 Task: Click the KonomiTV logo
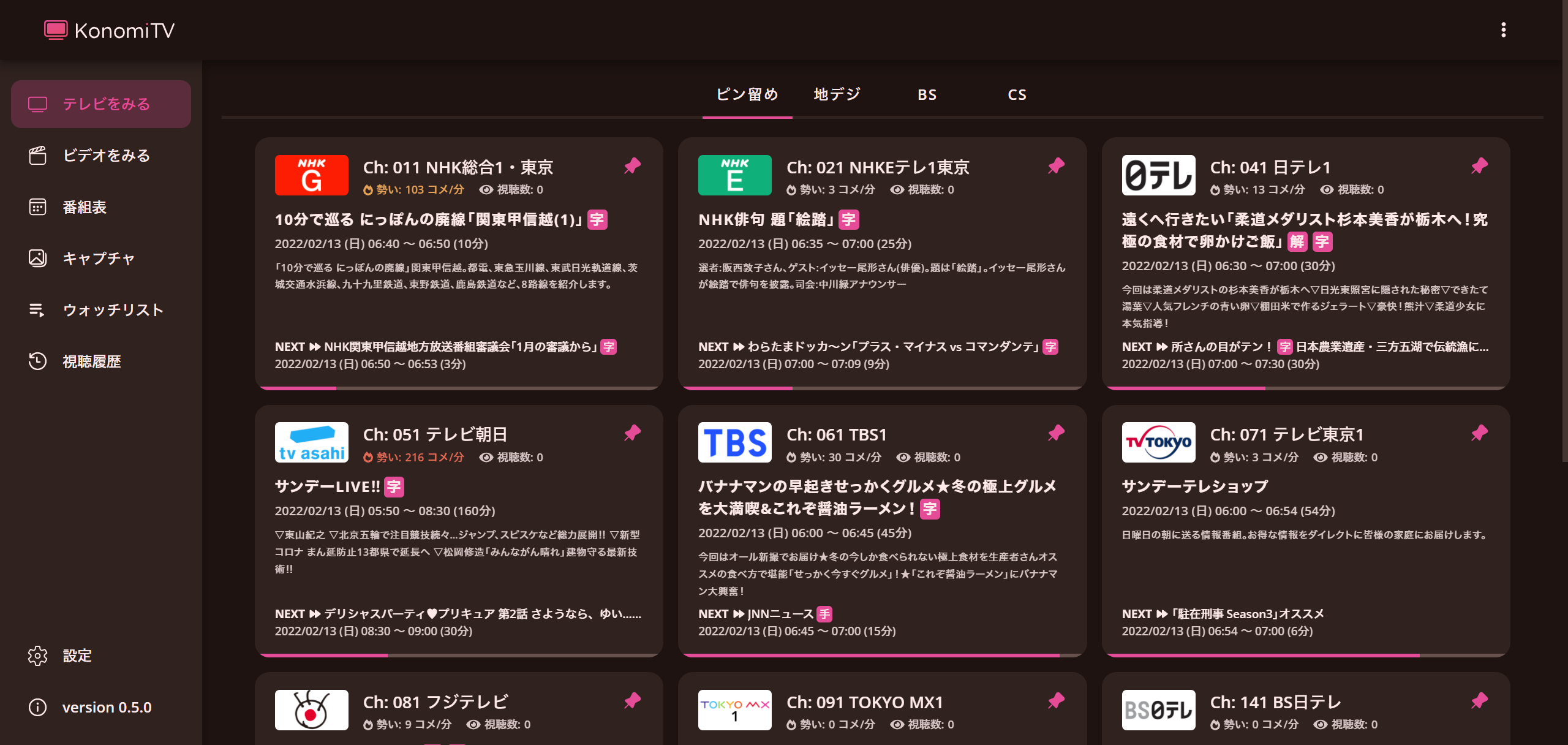(110, 30)
